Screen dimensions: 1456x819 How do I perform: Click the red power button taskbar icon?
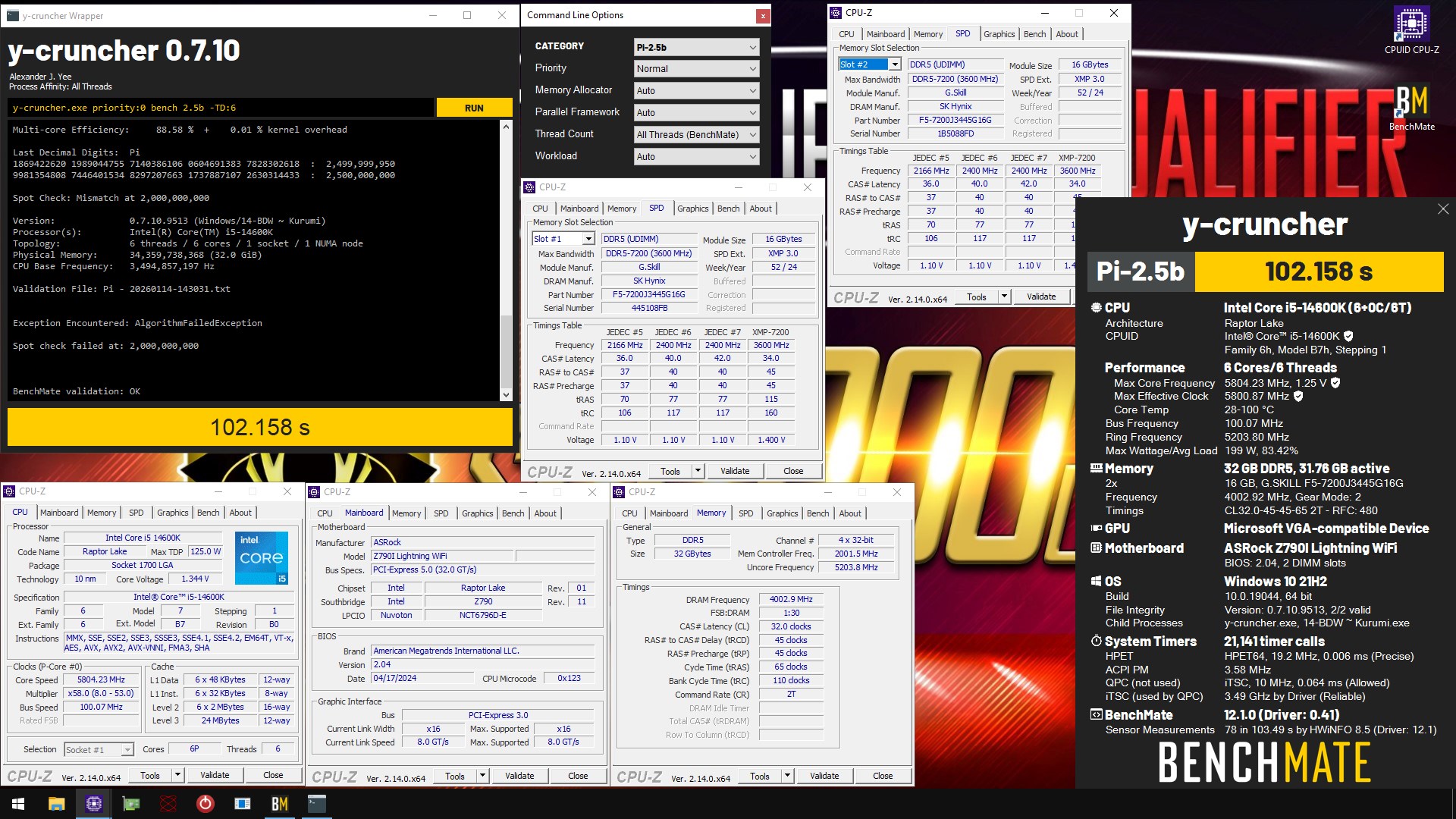[x=205, y=804]
